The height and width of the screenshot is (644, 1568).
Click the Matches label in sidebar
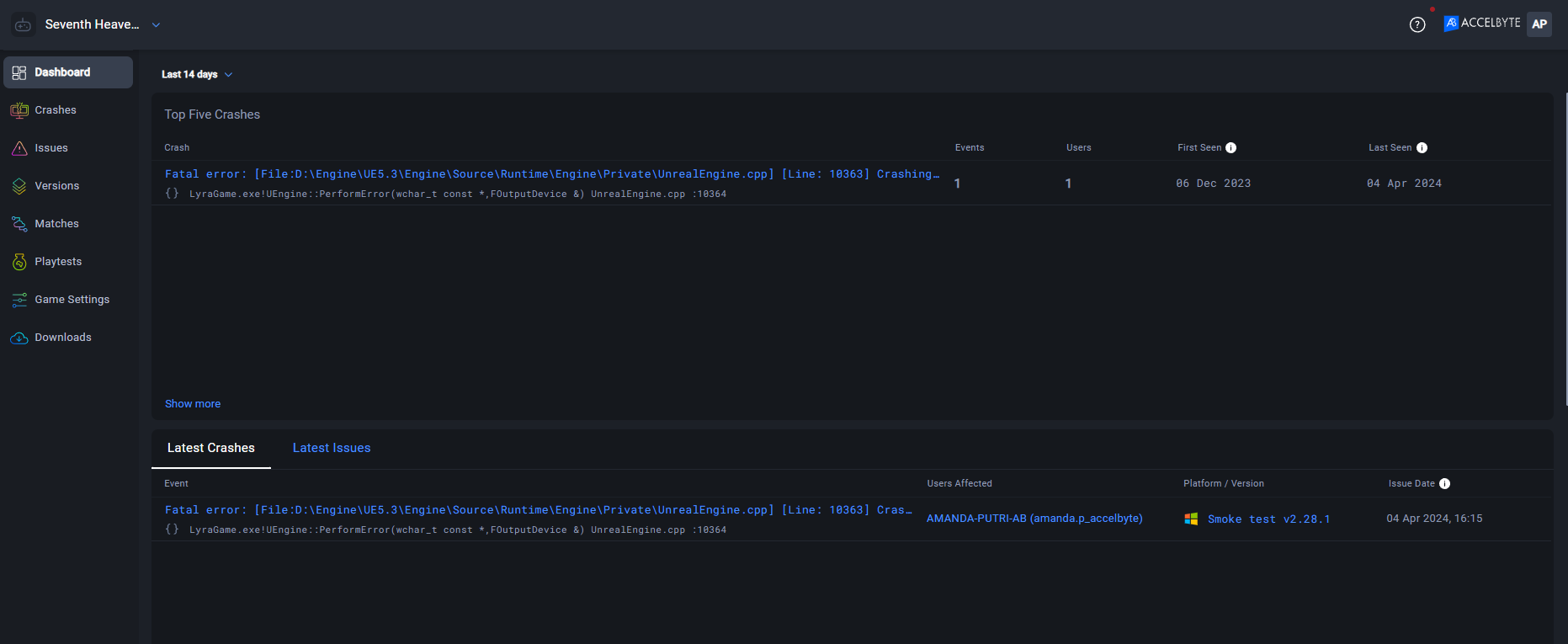click(56, 224)
